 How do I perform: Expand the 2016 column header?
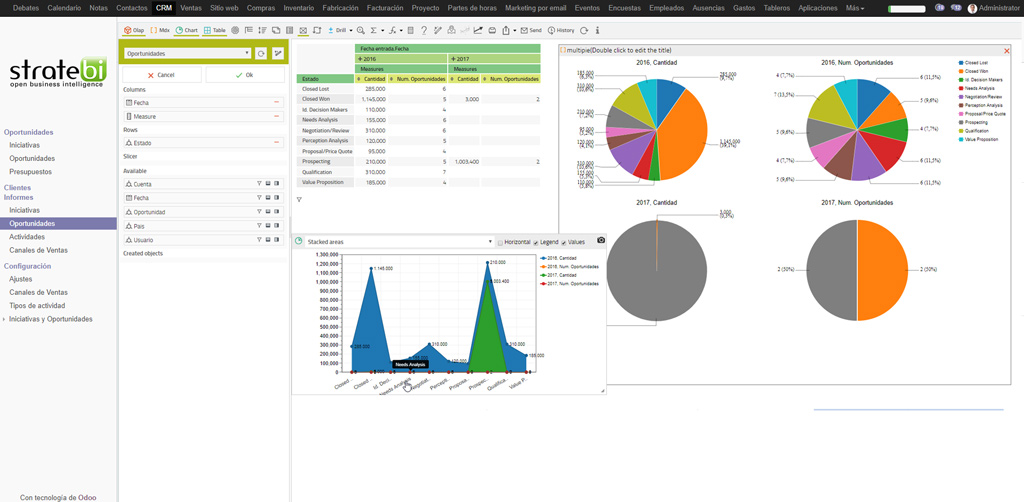pos(358,59)
